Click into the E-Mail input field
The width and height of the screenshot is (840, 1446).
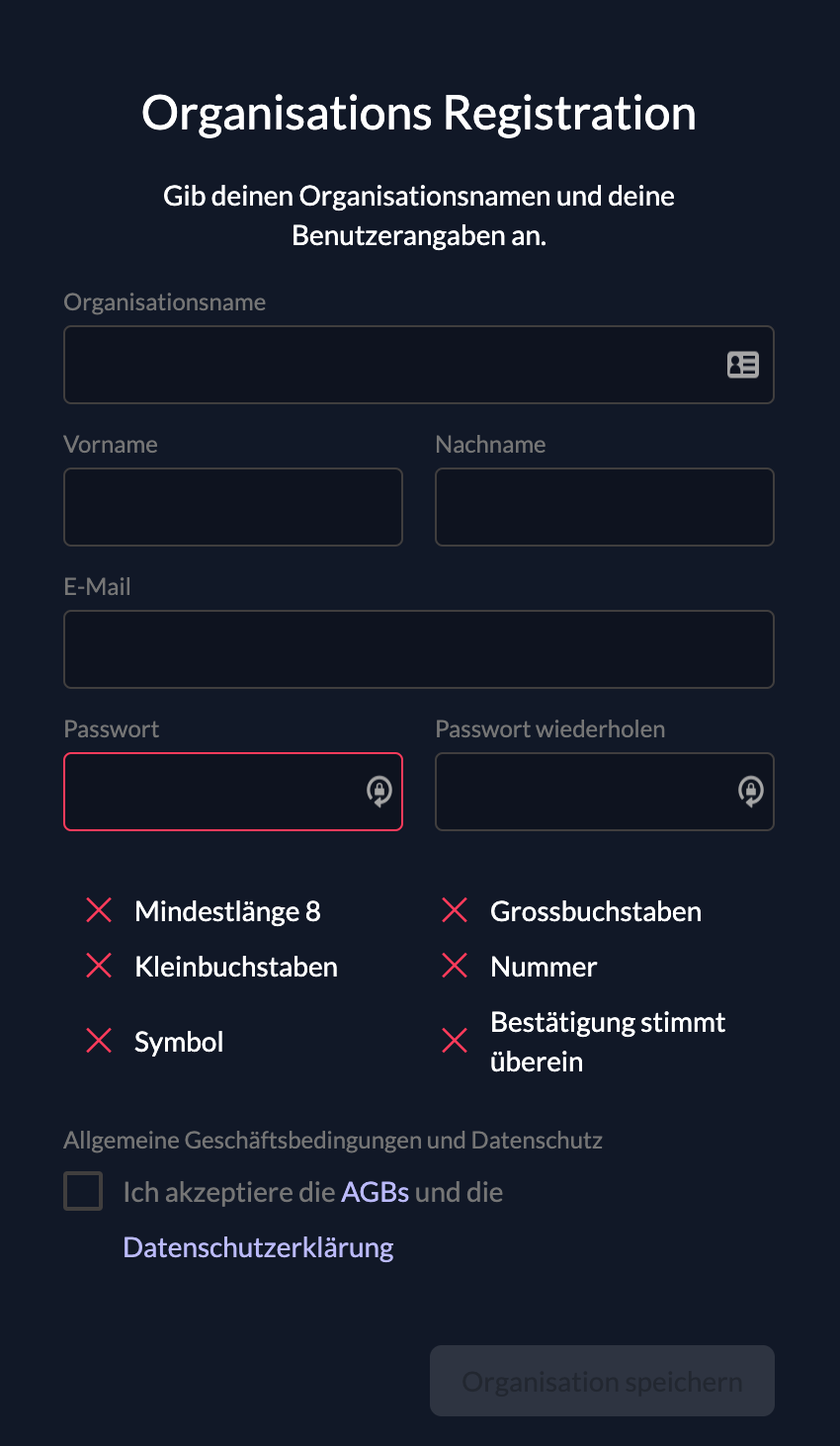coord(419,649)
